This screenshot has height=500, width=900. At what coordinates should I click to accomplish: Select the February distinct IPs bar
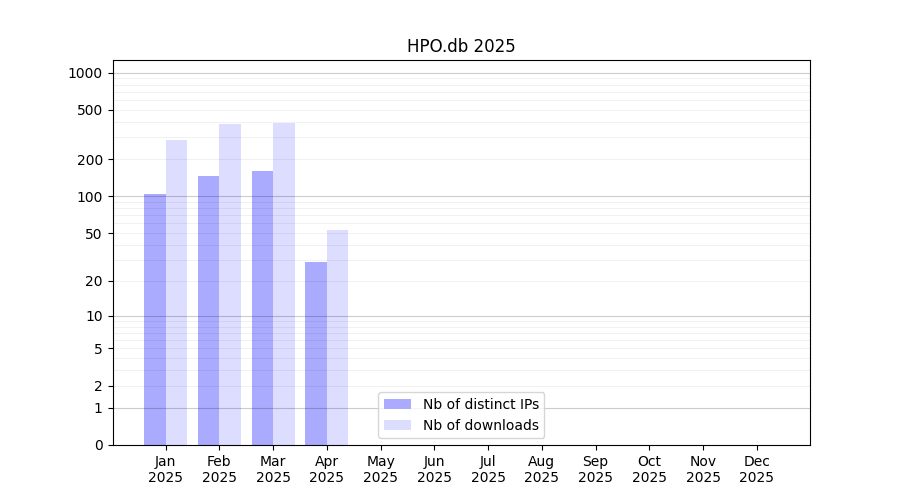tap(208, 310)
